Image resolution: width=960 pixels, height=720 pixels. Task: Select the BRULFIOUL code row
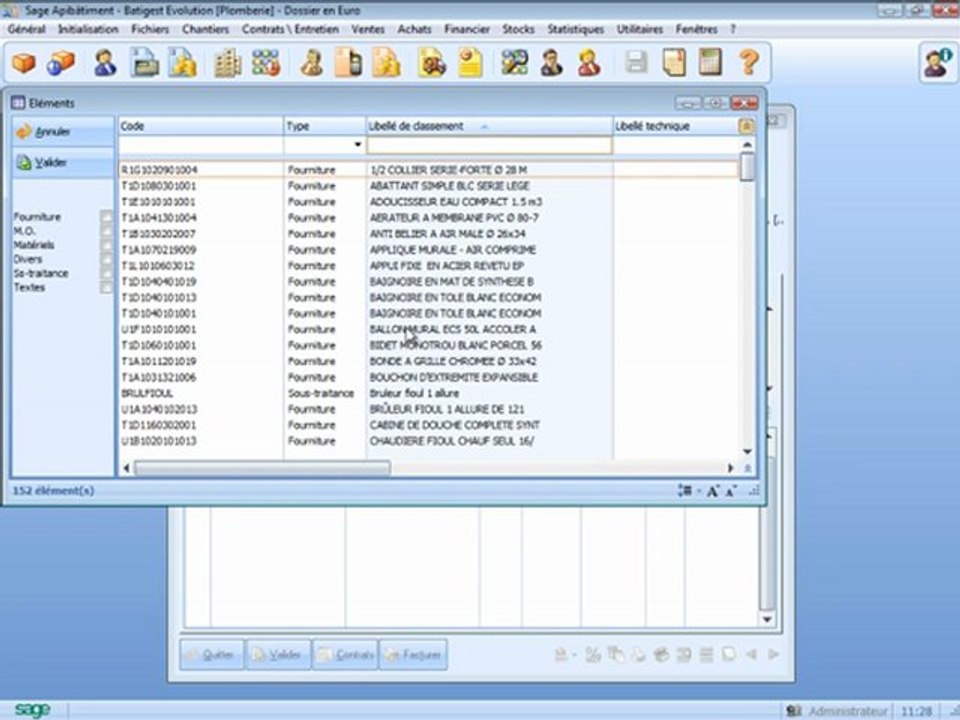(428, 393)
